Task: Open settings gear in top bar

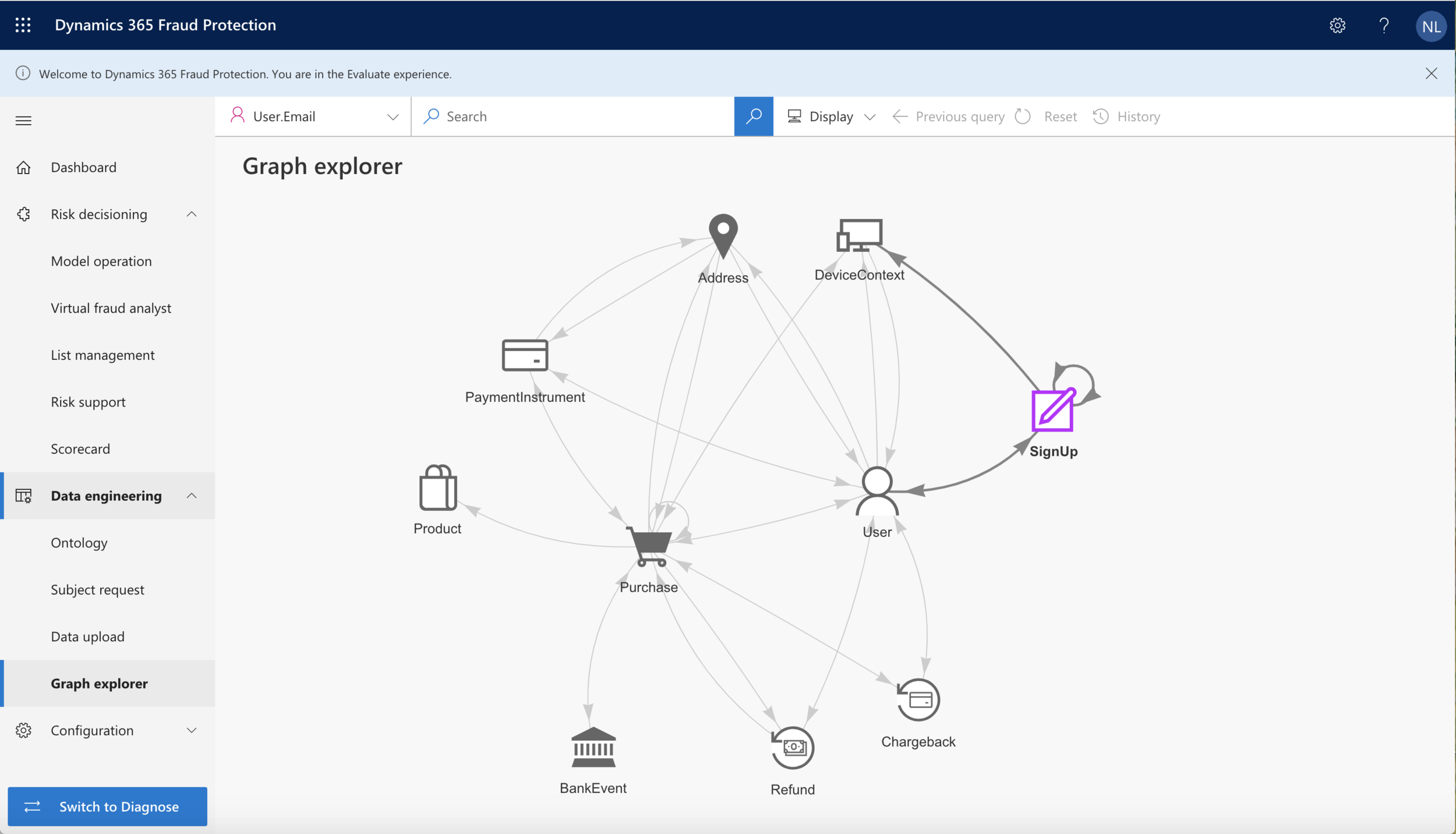Action: [1337, 26]
